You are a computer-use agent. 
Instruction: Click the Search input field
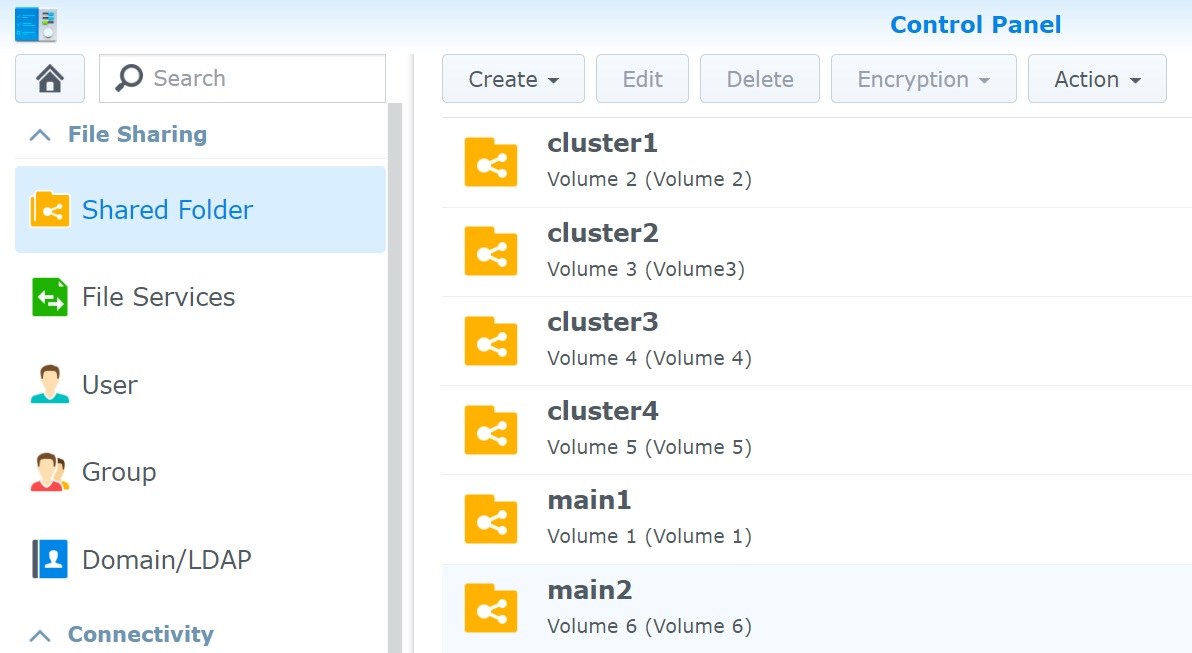260,79
